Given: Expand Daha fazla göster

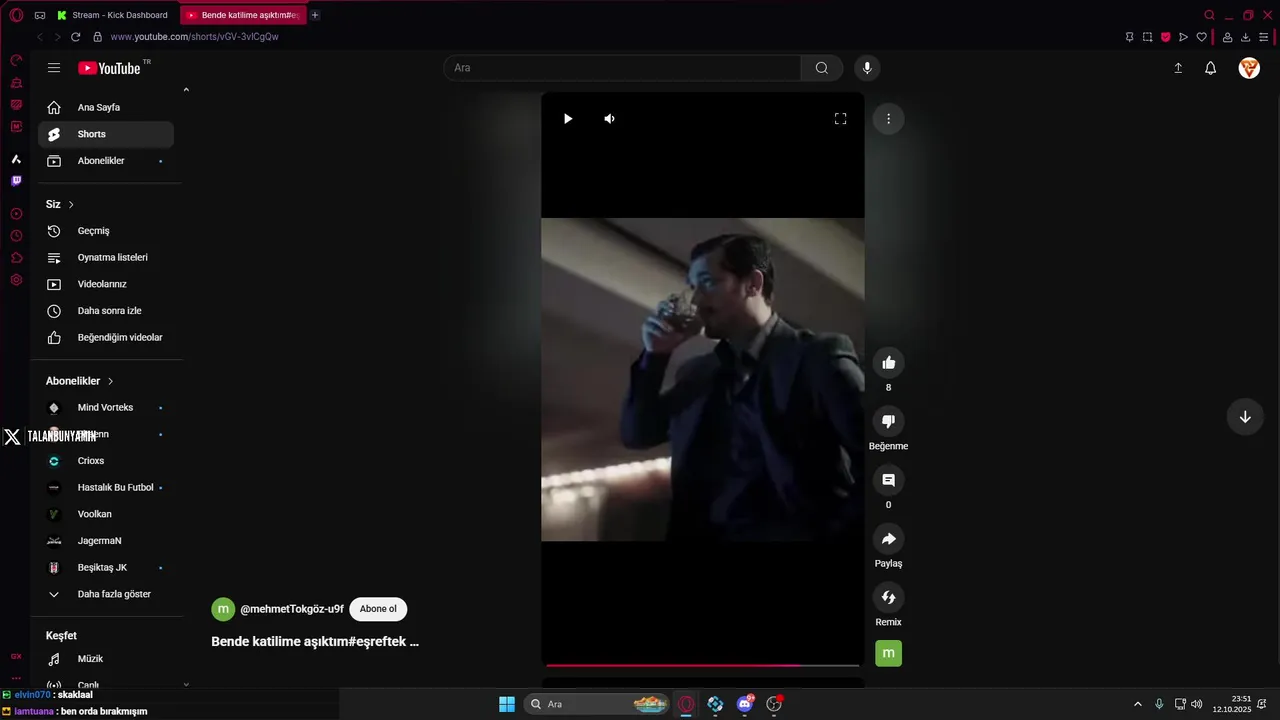Looking at the screenshot, I should (x=106, y=594).
